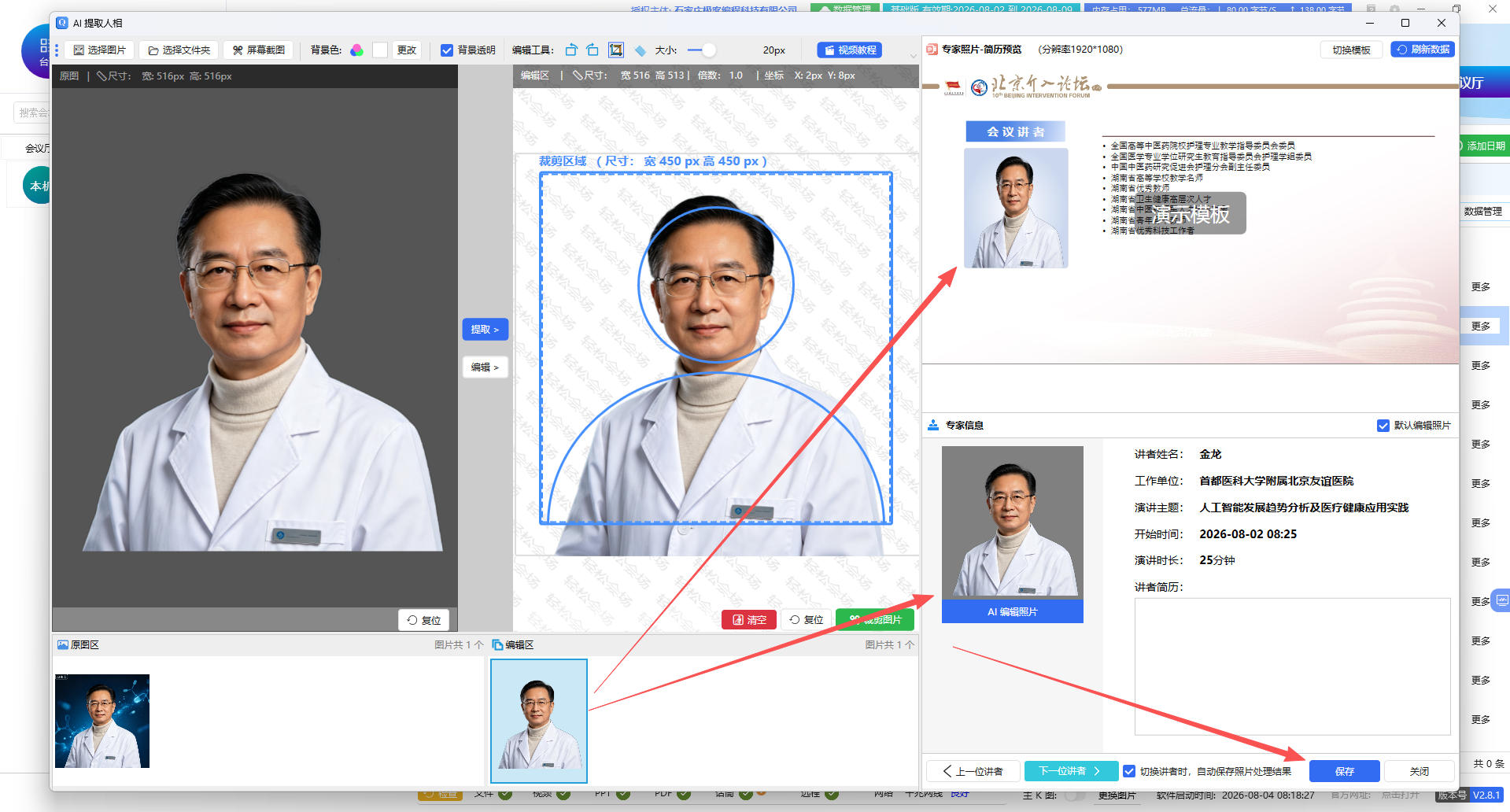Click the 关闭 button at bottom right
Image resolution: width=1510 pixels, height=812 pixels.
(x=1419, y=771)
